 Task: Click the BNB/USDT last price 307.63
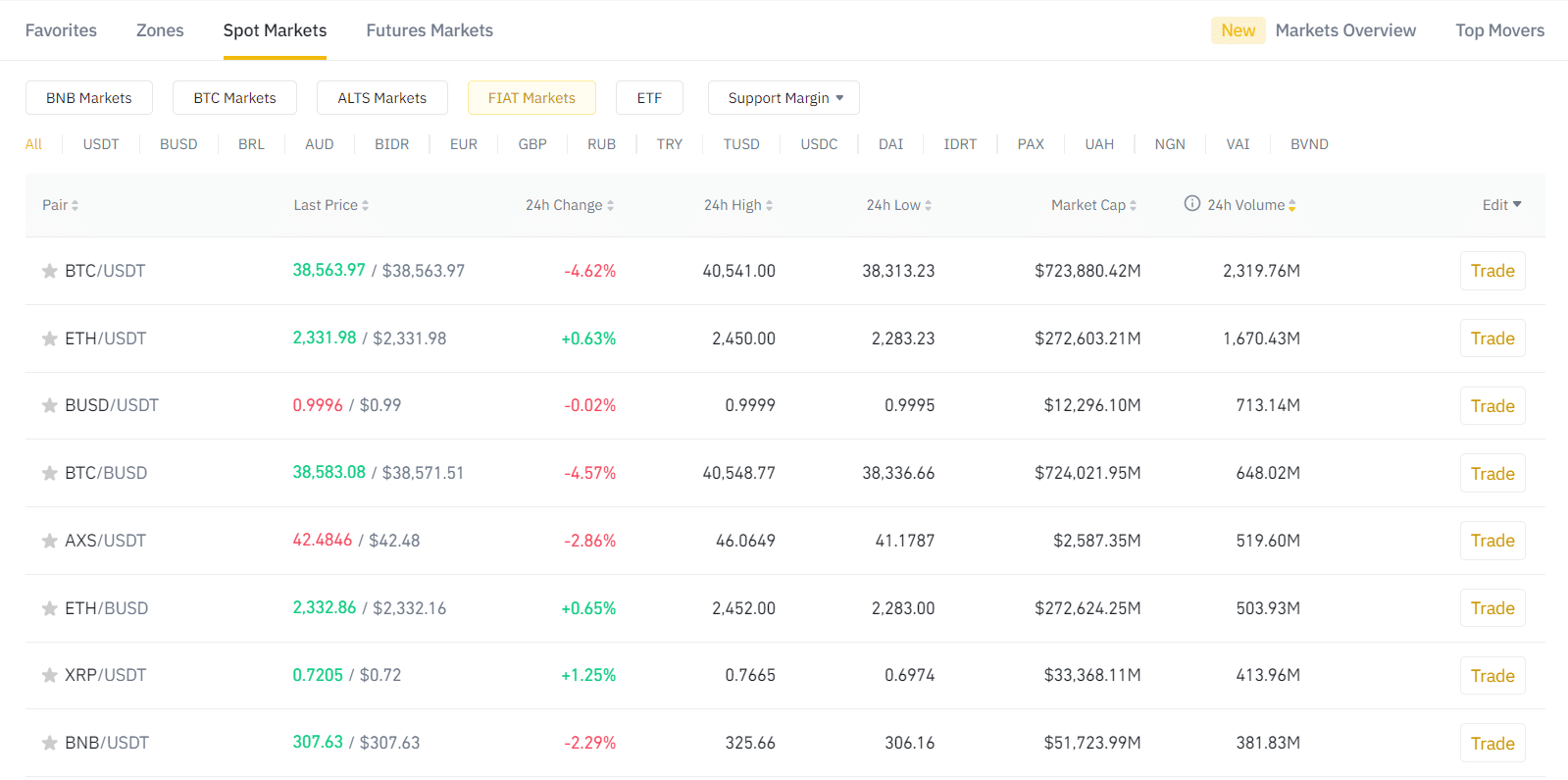click(x=318, y=742)
